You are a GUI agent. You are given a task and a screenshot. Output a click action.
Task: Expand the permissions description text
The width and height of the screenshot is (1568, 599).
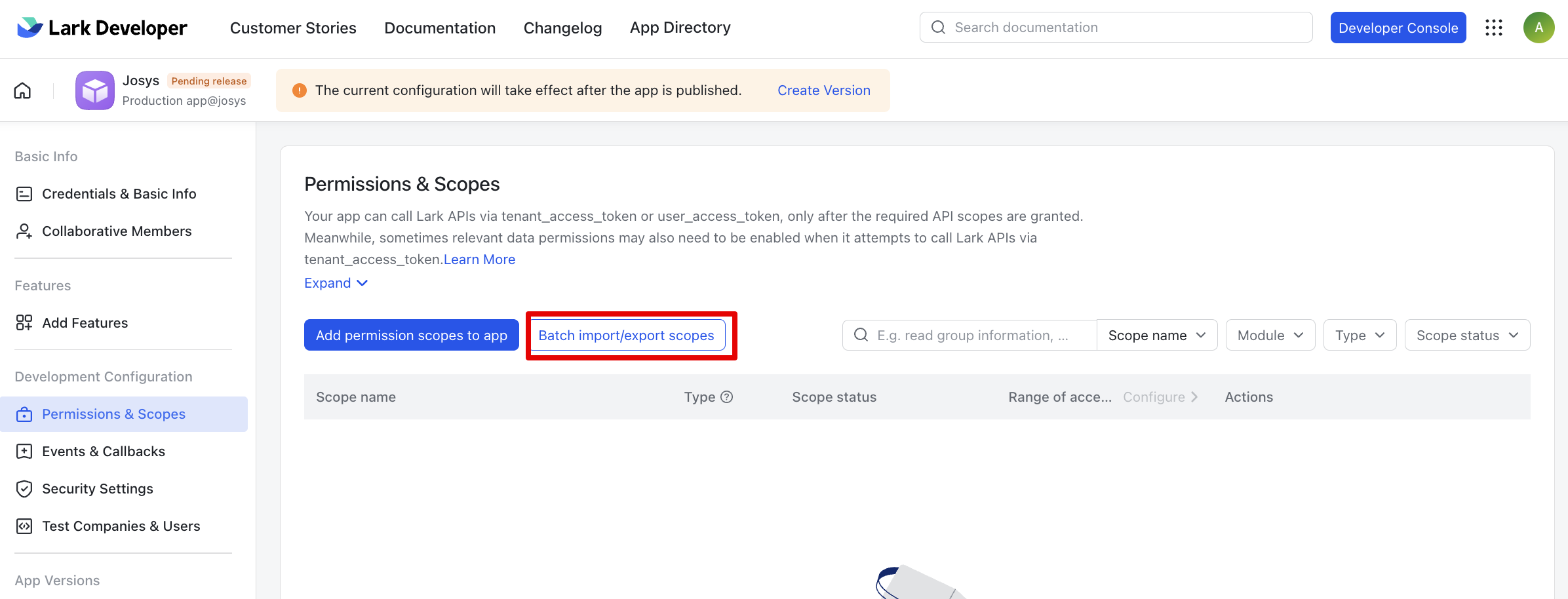pos(336,283)
